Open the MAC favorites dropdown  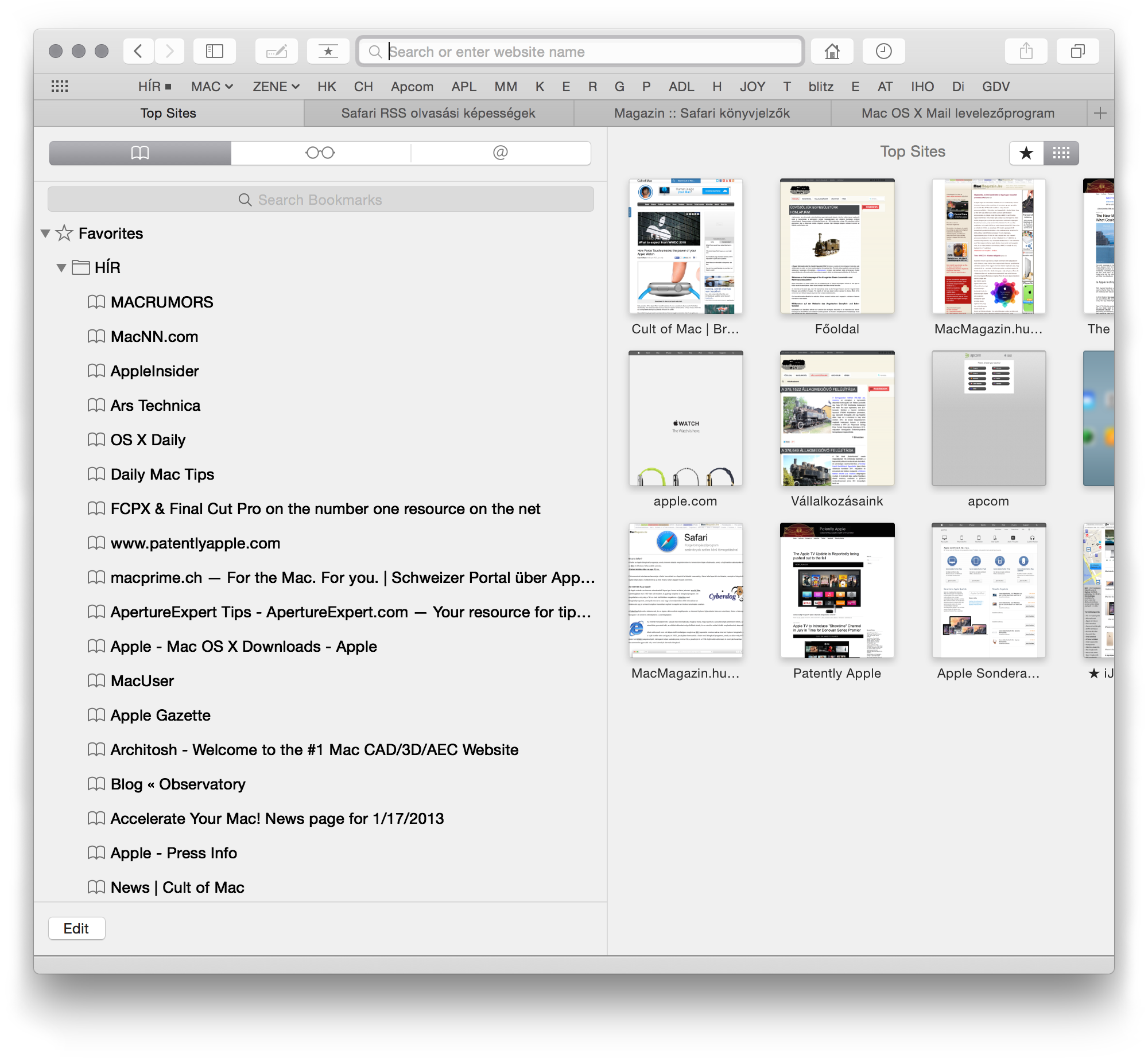pyautogui.click(x=212, y=87)
